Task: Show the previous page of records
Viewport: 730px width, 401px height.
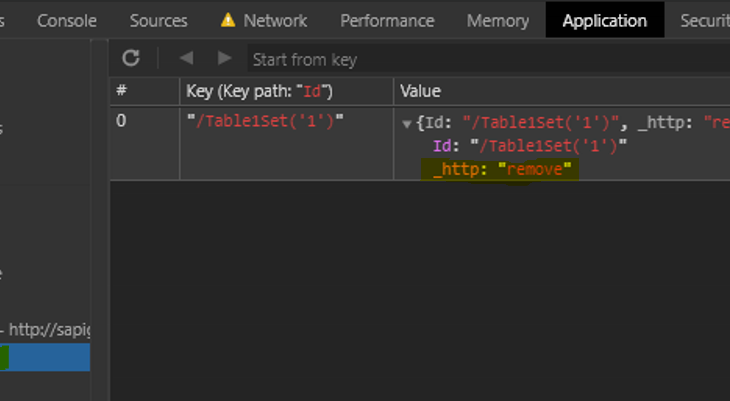Action: [x=186, y=58]
